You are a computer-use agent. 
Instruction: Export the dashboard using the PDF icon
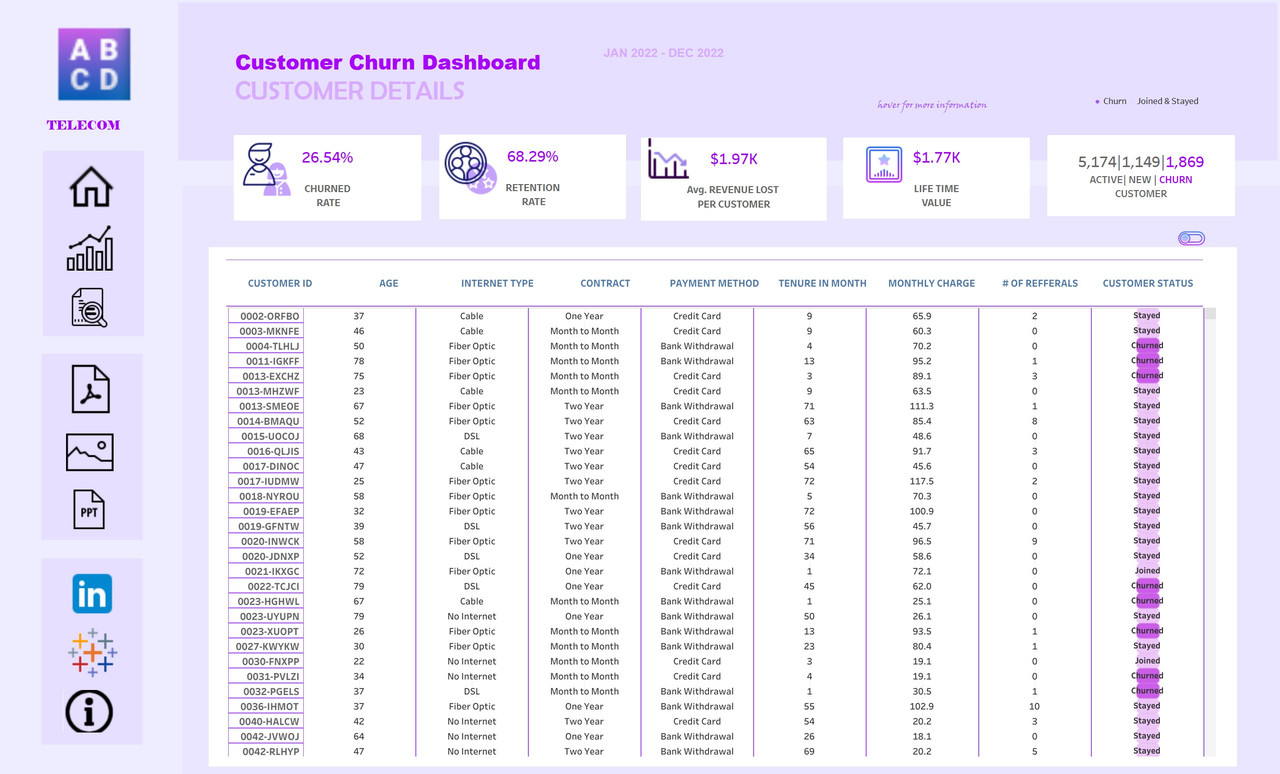pos(91,390)
